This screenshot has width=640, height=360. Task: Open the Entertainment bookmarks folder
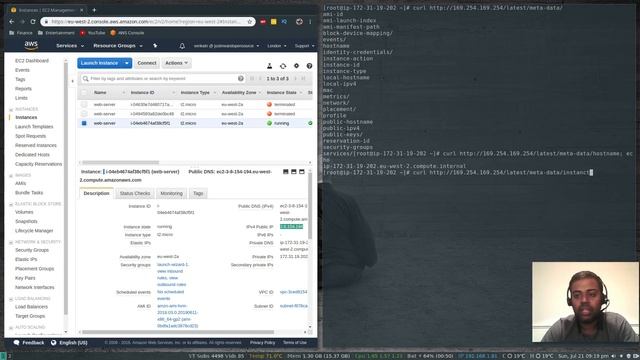(56, 33)
